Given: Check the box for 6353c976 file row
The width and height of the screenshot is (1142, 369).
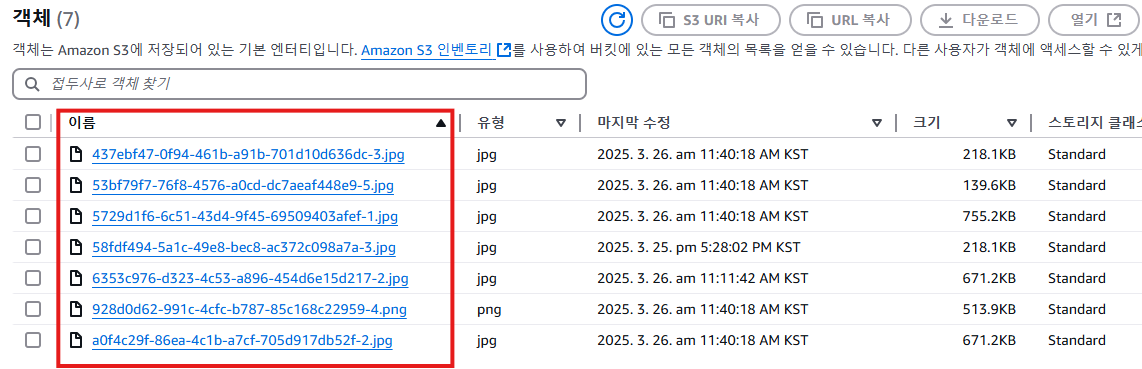Looking at the screenshot, I should pos(33,278).
